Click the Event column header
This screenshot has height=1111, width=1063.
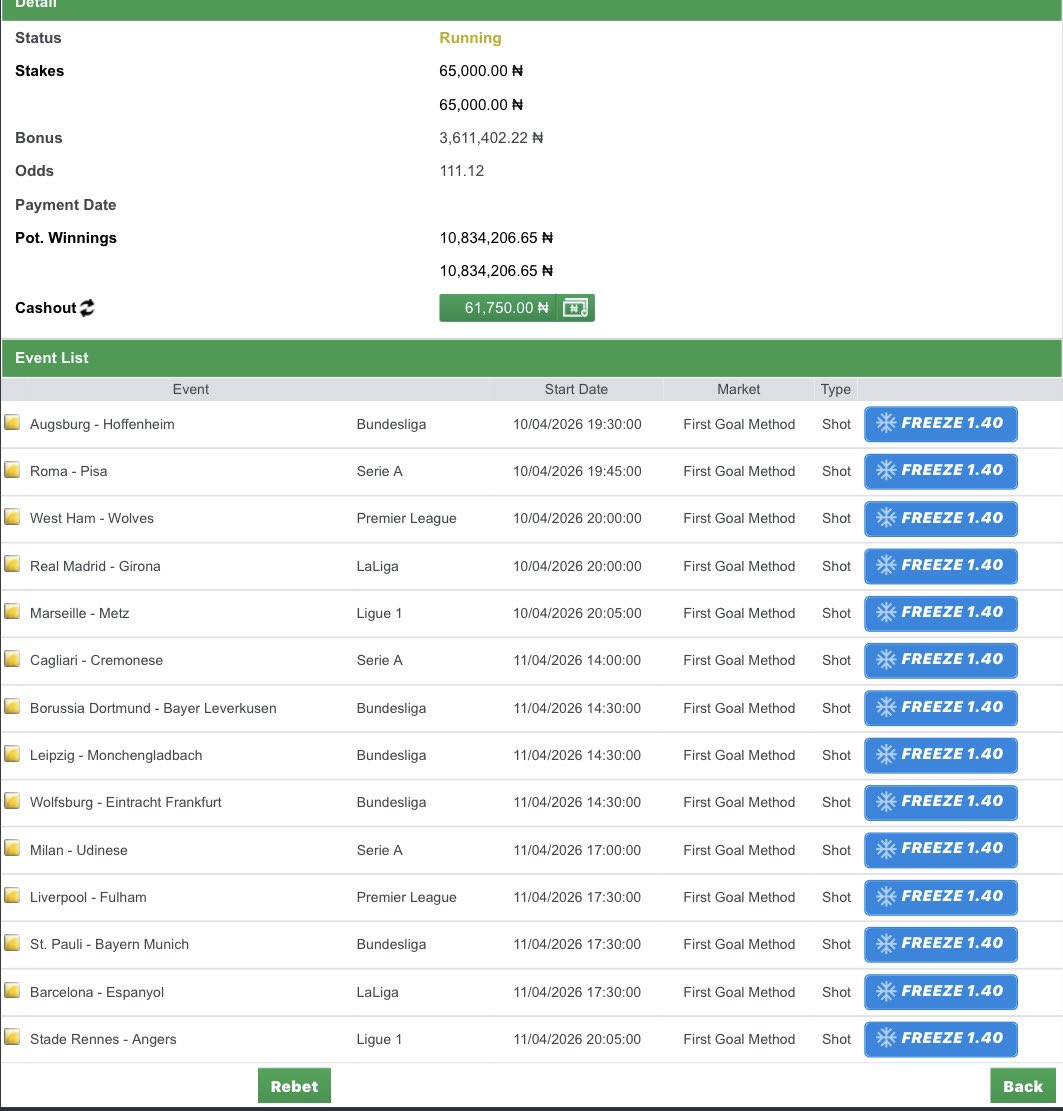(191, 389)
